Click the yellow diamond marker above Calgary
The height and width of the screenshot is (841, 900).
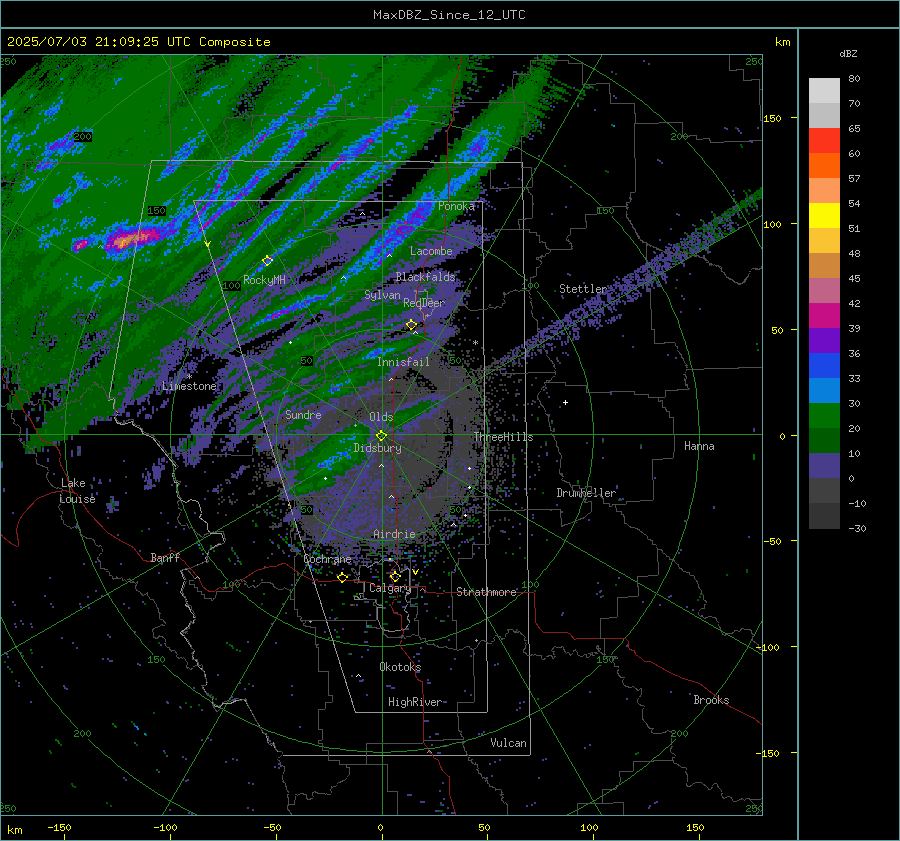click(395, 576)
